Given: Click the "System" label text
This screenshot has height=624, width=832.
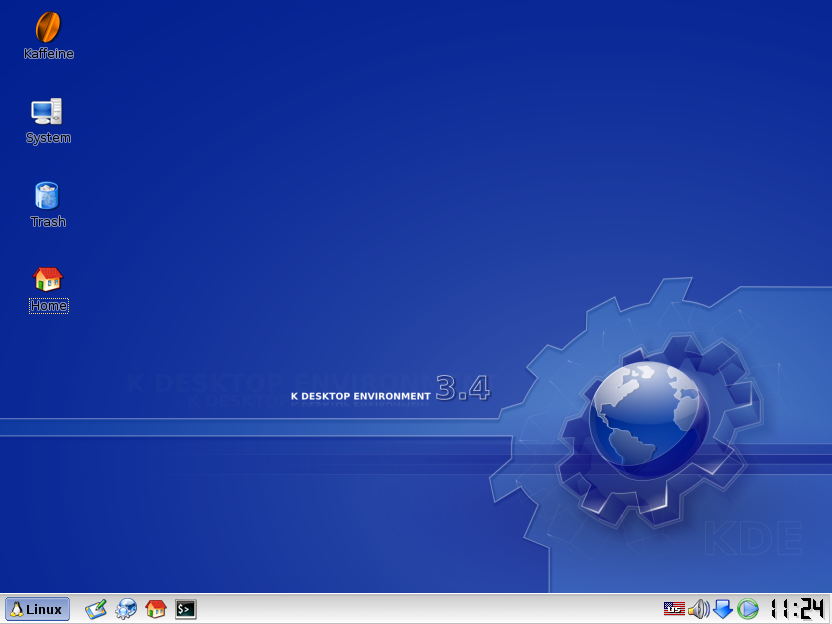Looking at the screenshot, I should [48, 138].
